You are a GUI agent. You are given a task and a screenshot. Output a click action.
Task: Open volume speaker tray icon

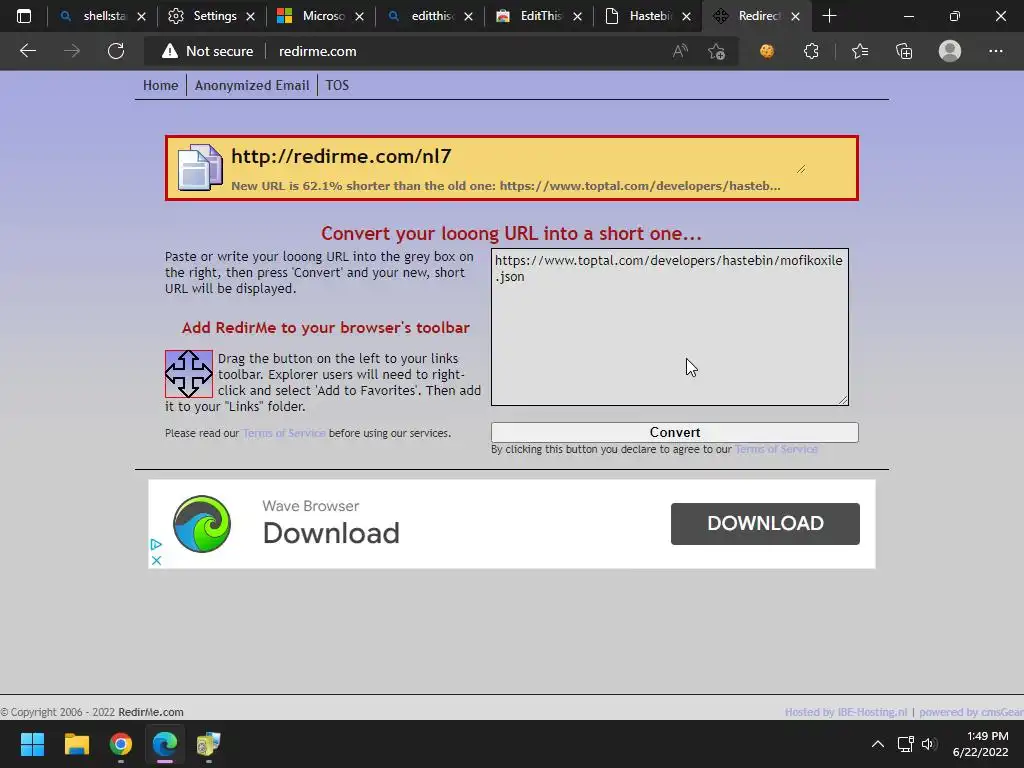[x=929, y=744]
